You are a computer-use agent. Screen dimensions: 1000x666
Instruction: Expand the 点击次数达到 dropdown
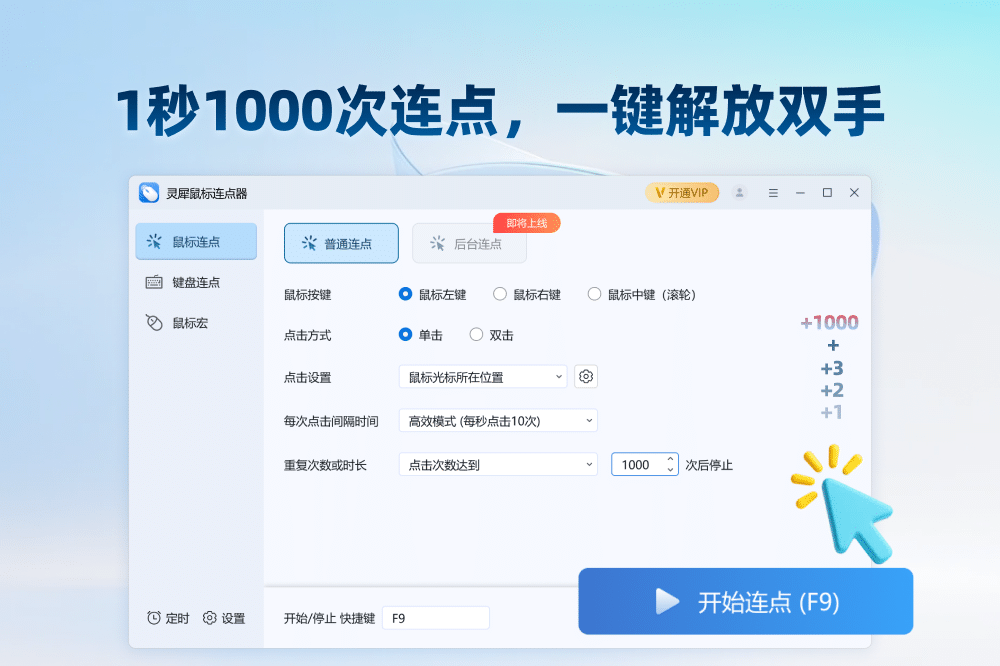tap(497, 464)
